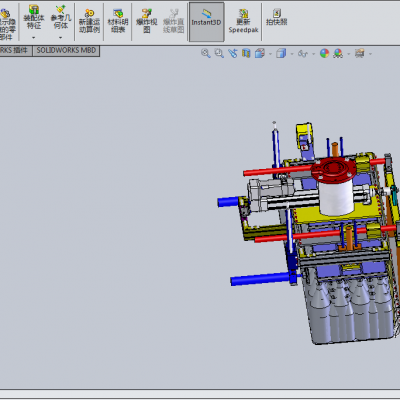400x400 pixels.
Task: Open the 装配体特征 assembly features tool
Action: tap(33, 17)
